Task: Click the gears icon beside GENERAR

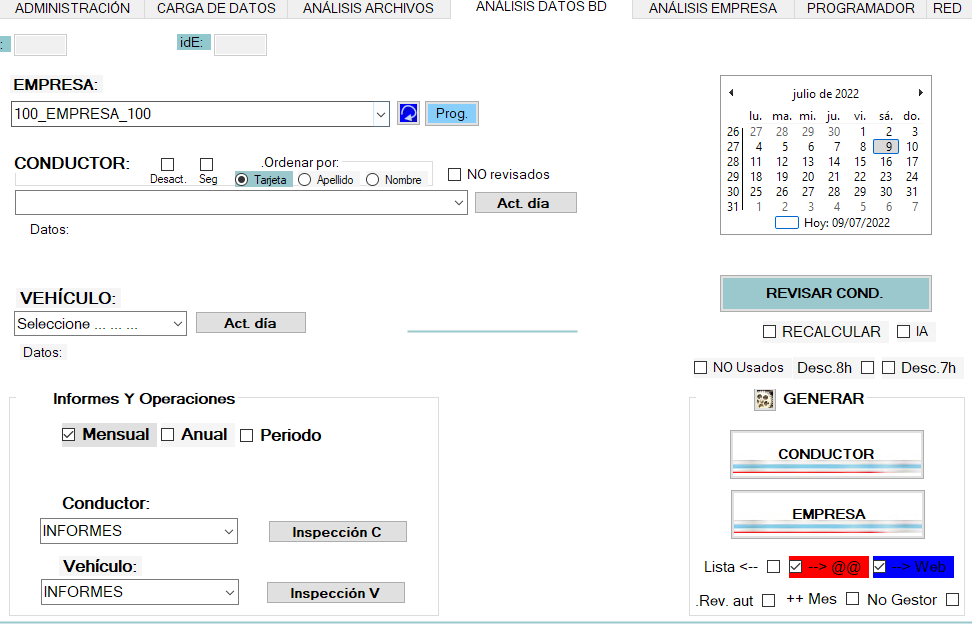Action: [763, 399]
